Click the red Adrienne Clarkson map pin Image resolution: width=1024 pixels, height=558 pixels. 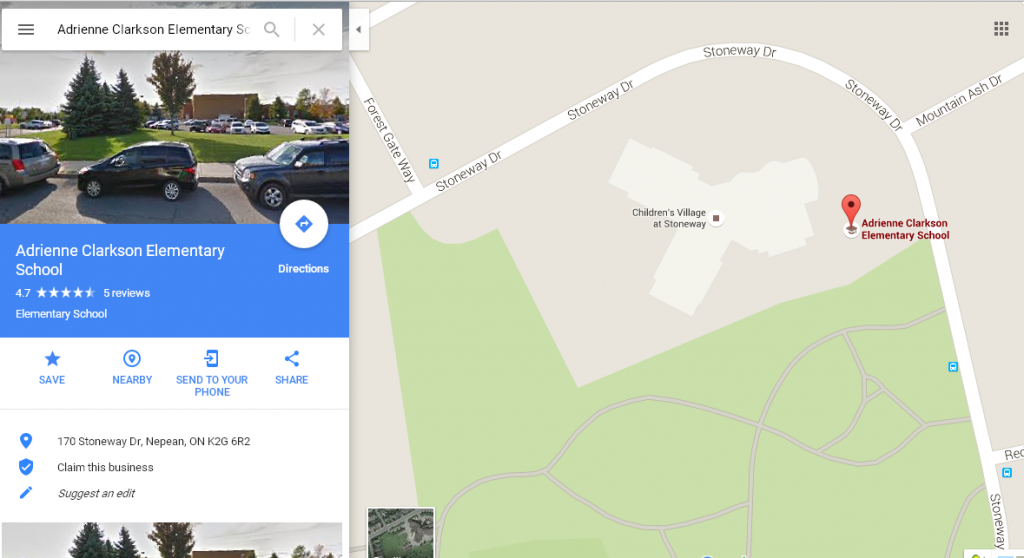(x=850, y=210)
